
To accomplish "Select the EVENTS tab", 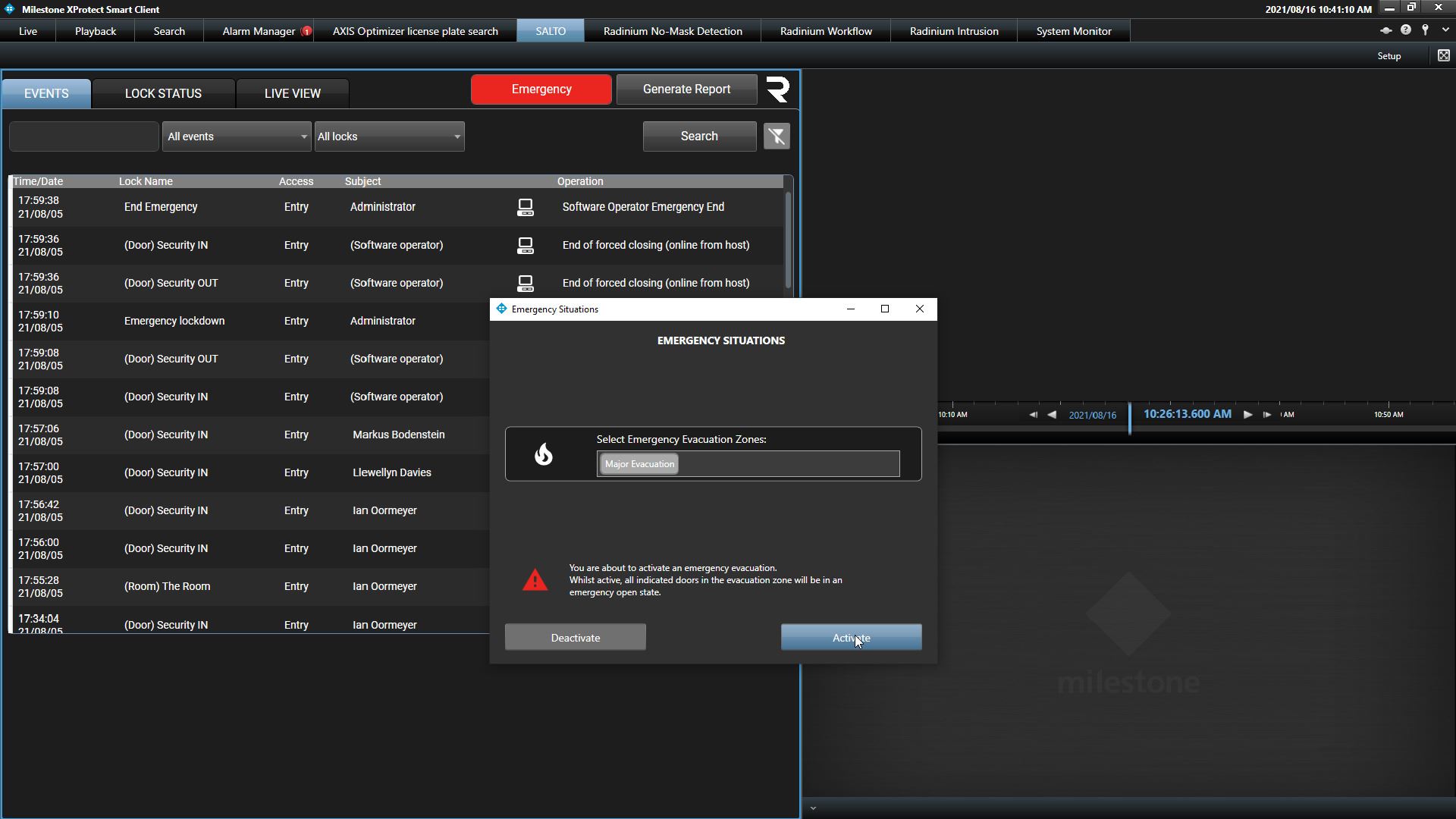I will [x=46, y=93].
